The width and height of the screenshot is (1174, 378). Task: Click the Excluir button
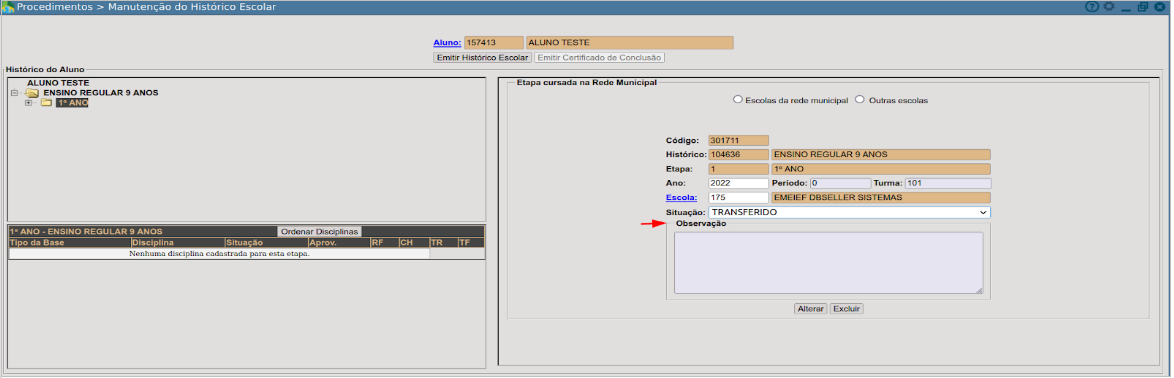click(847, 308)
